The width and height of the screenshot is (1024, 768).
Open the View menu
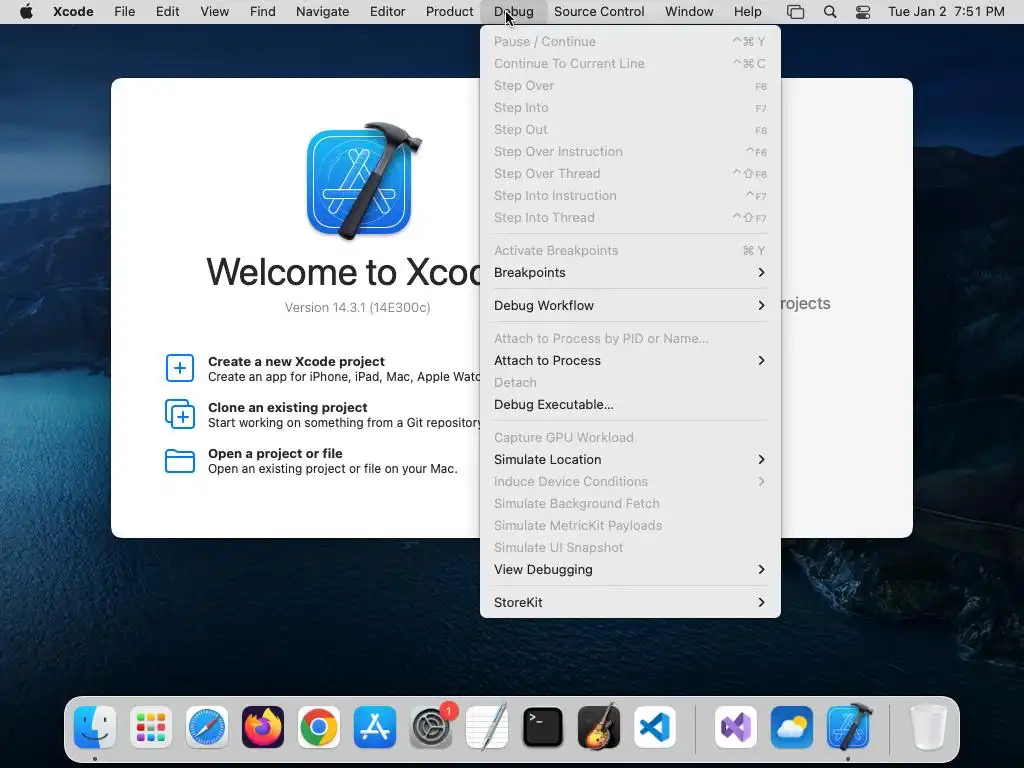[x=214, y=11]
